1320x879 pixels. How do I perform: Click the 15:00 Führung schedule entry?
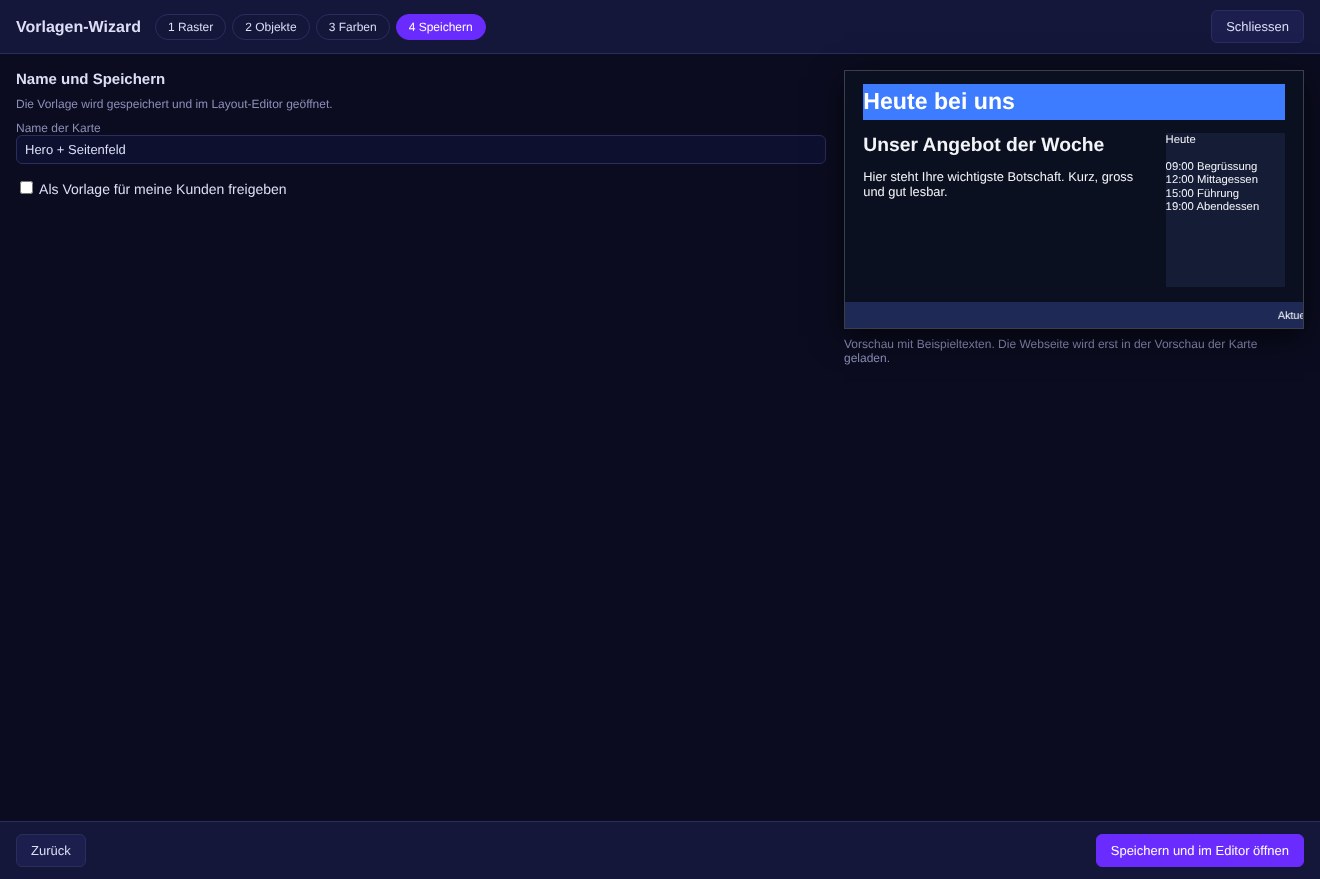1202,193
